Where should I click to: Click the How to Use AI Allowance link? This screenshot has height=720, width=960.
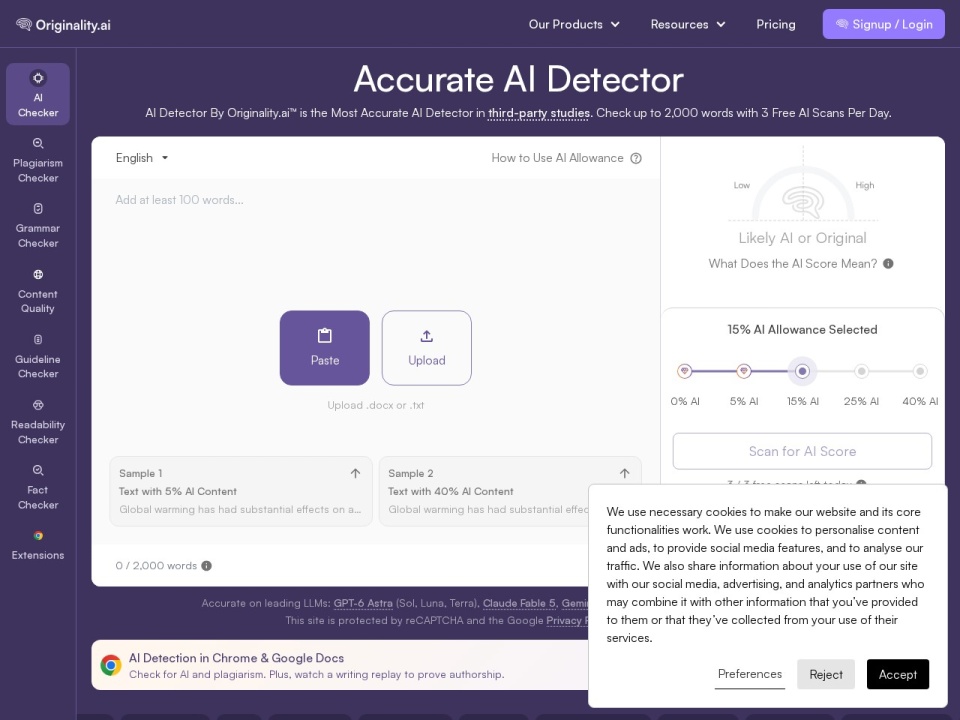(557, 158)
